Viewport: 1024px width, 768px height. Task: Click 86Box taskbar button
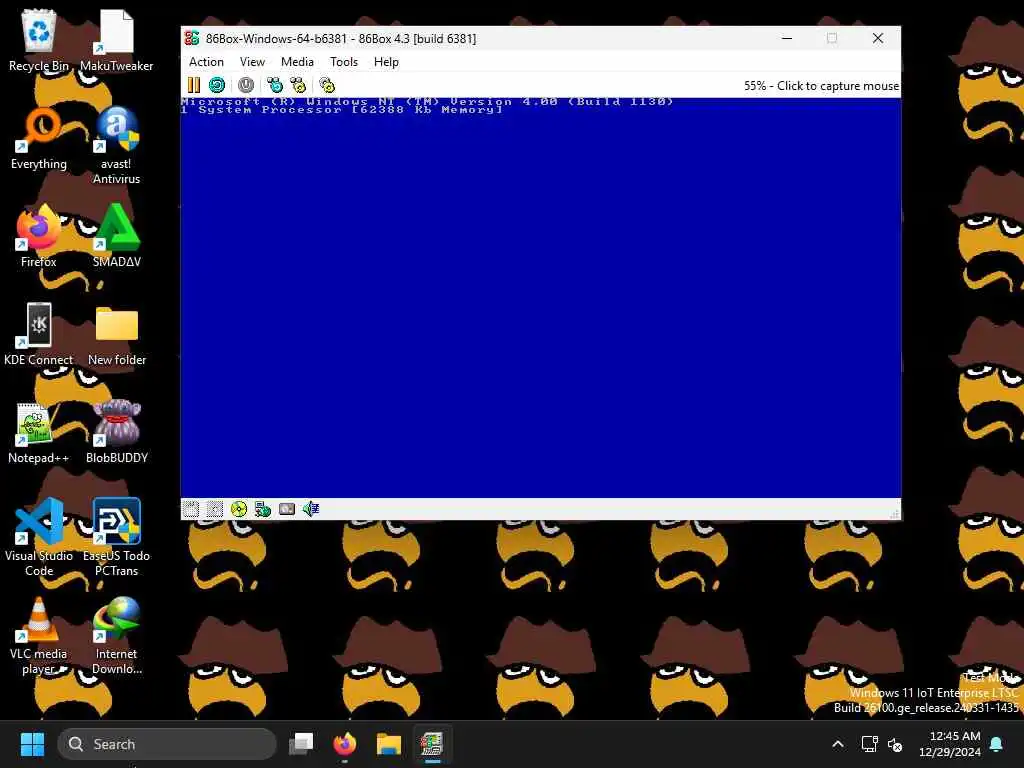pos(432,744)
